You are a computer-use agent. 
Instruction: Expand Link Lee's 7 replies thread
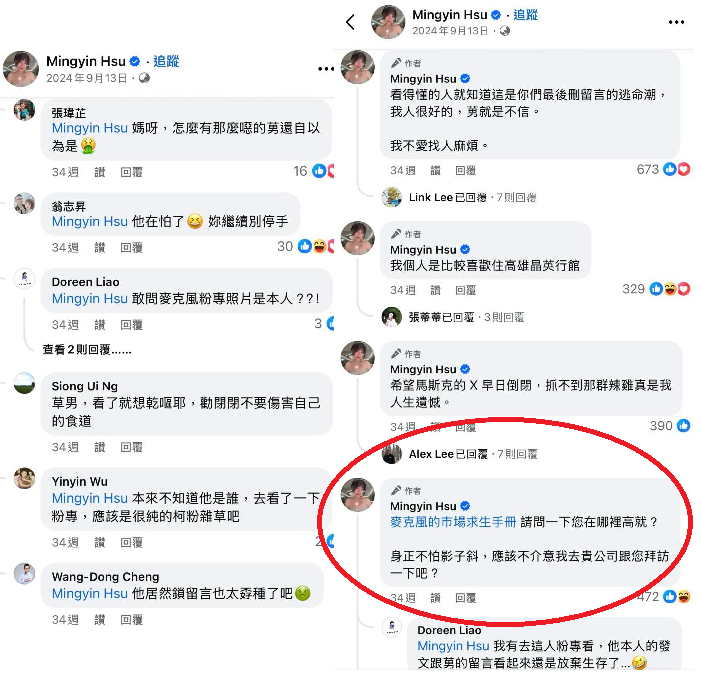point(472,197)
